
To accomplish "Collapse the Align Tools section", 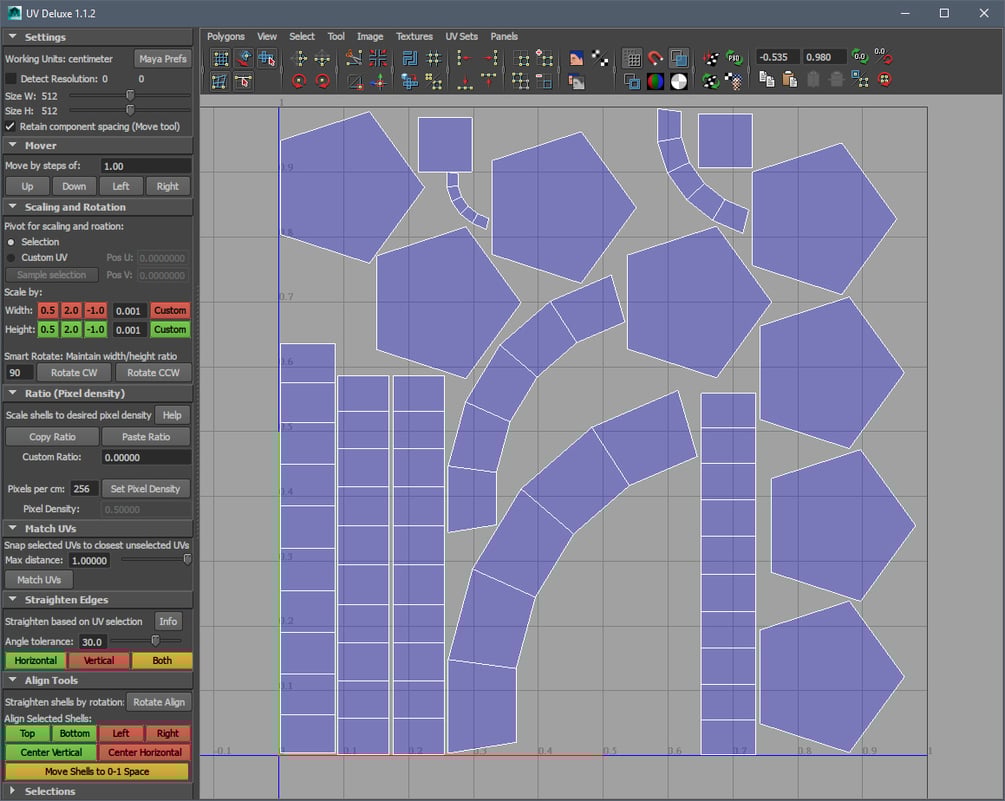I will click(12, 680).
